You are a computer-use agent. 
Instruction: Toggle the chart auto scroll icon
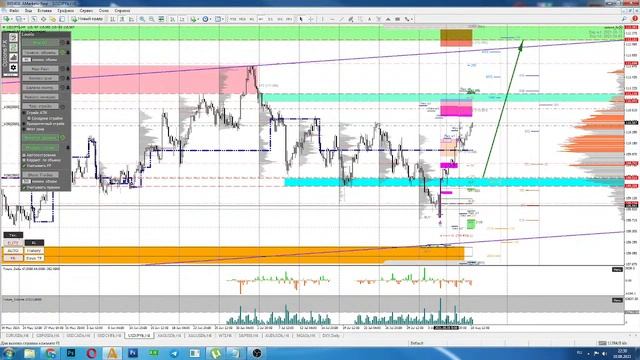point(173,19)
